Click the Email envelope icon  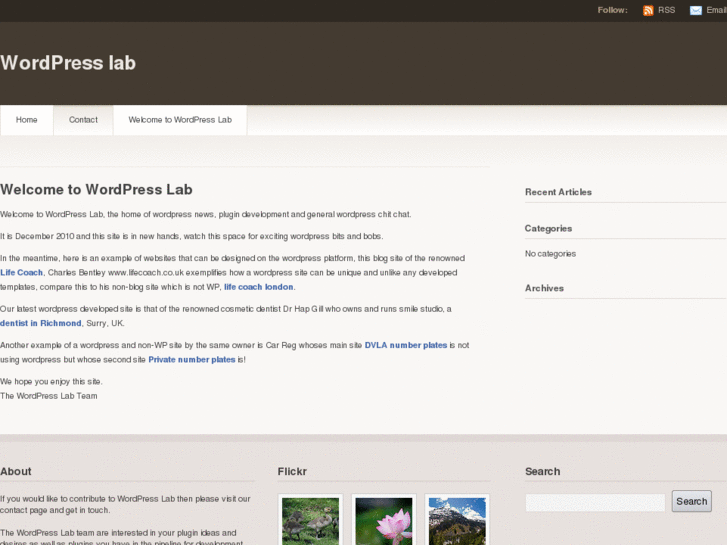(695, 10)
